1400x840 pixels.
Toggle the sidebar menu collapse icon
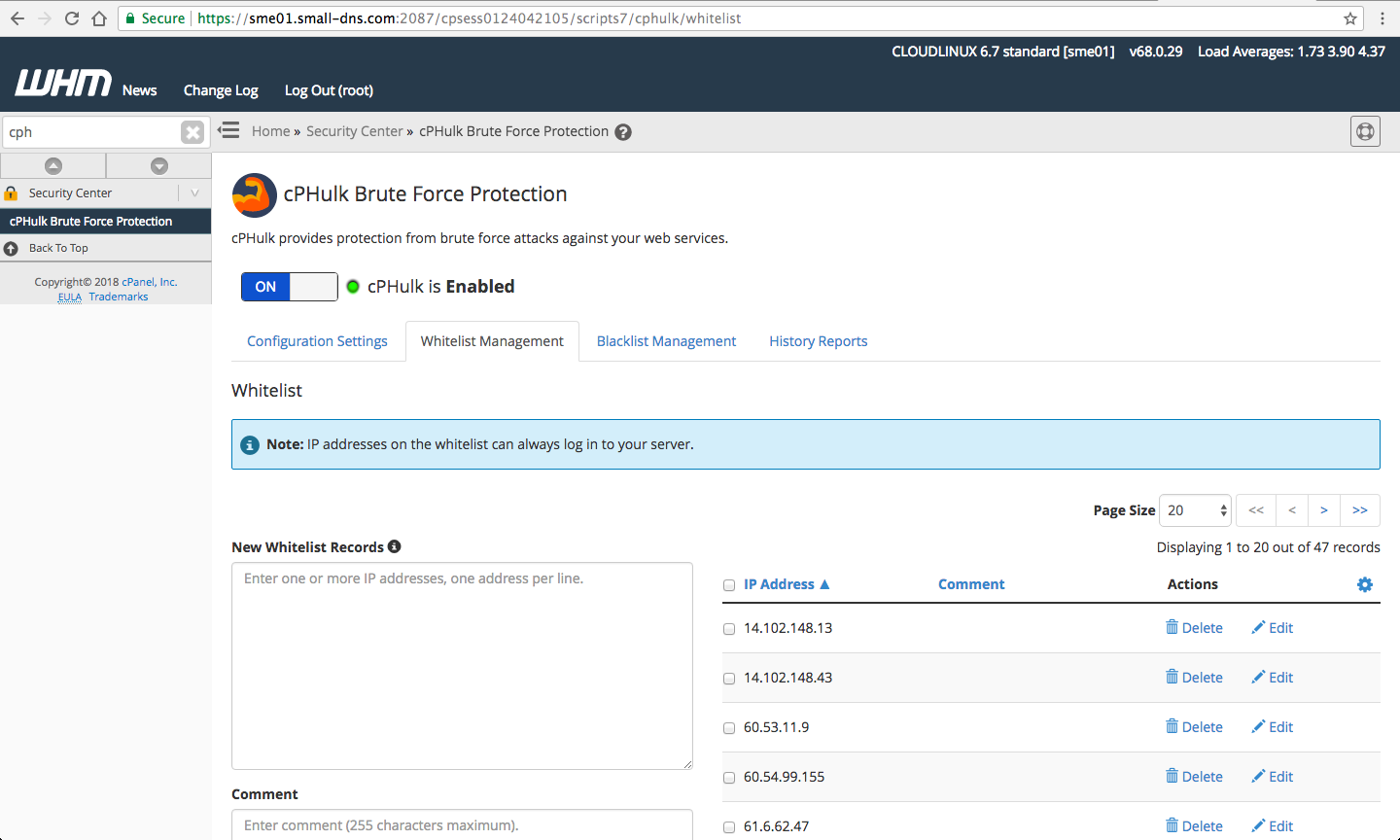(229, 130)
